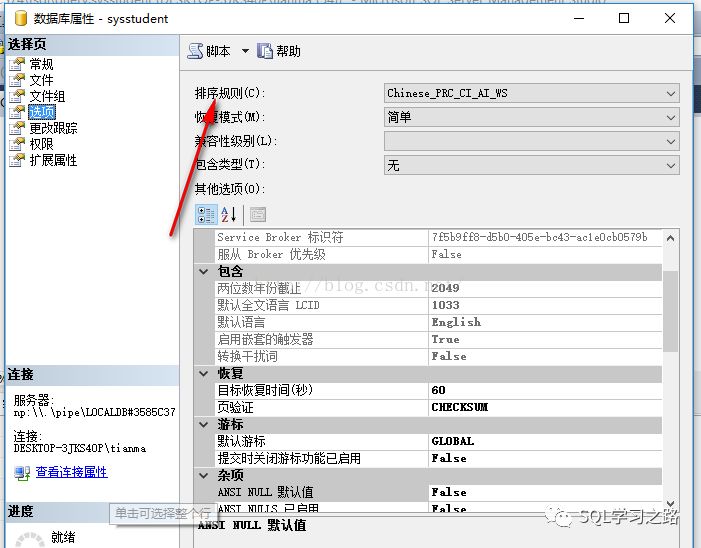Collapse the 游标 category in the grid
This screenshot has height=548, width=701.
pyautogui.click(x=204, y=425)
